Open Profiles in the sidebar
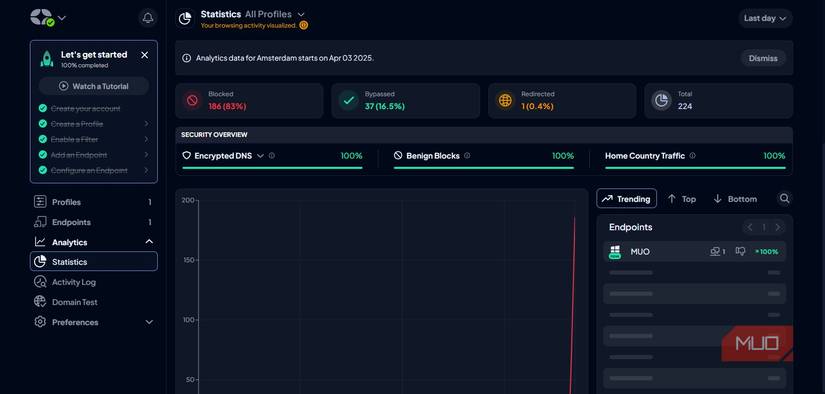 [x=94, y=202]
